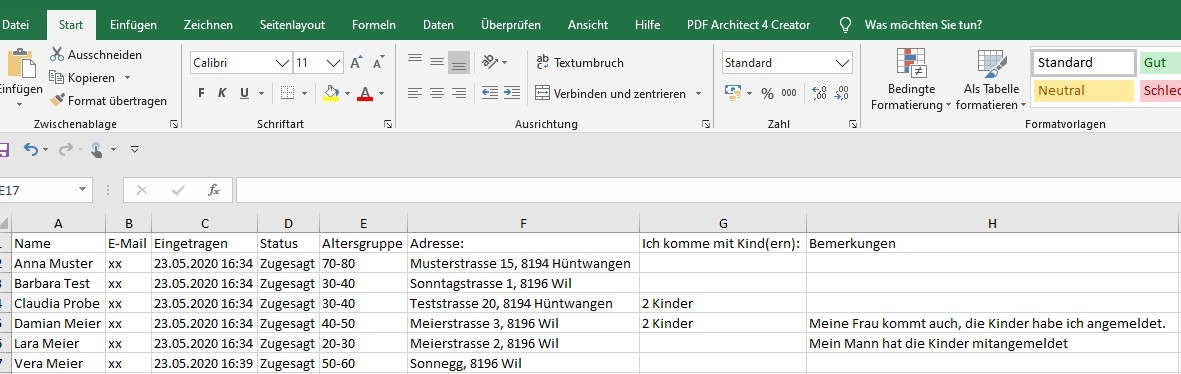The image size is (1181, 374).
Task: Apply yellow fill color bucket
Action: click(x=331, y=93)
